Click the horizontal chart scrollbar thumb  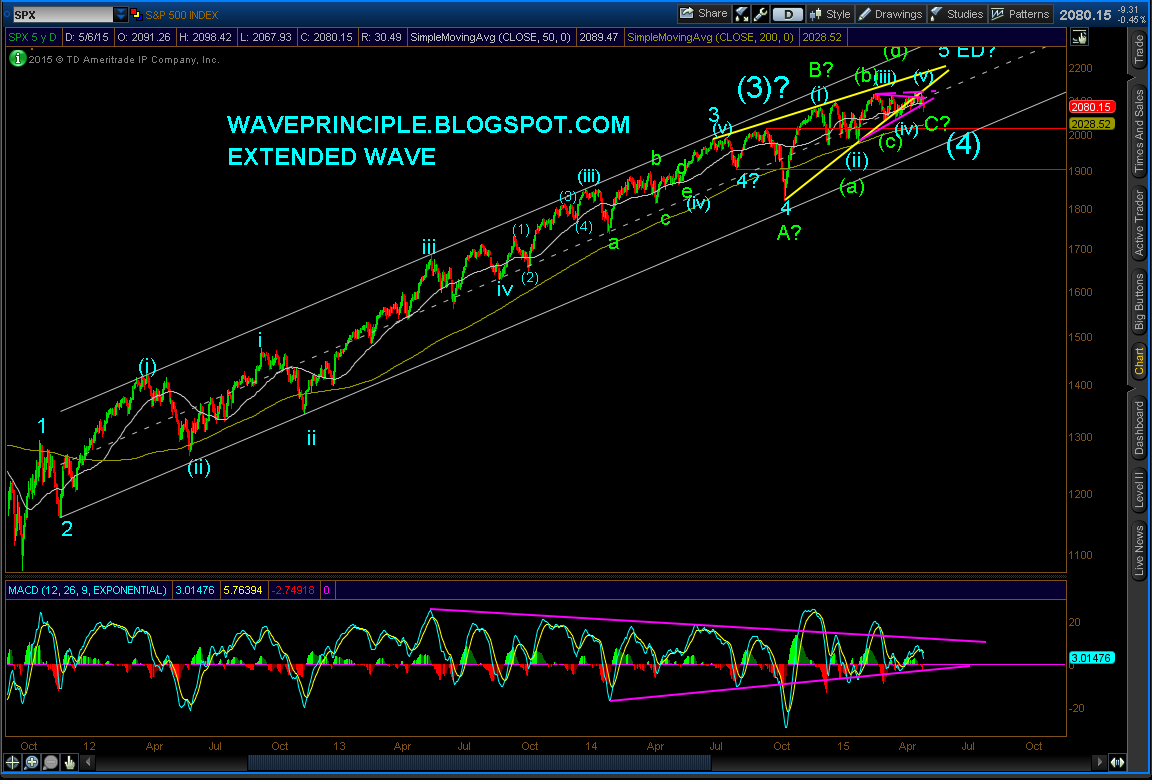click(x=479, y=762)
